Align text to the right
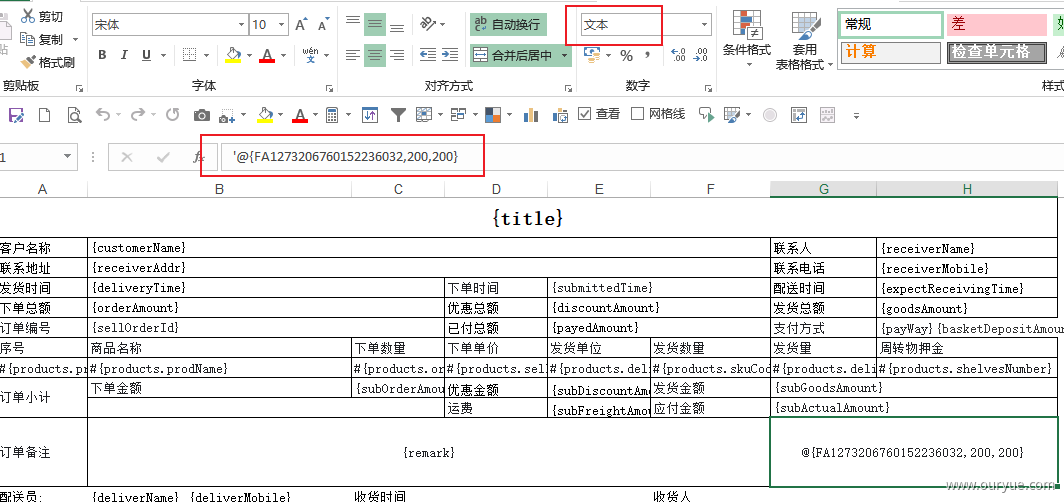Screen dimensions: 1064x502 click(397, 55)
